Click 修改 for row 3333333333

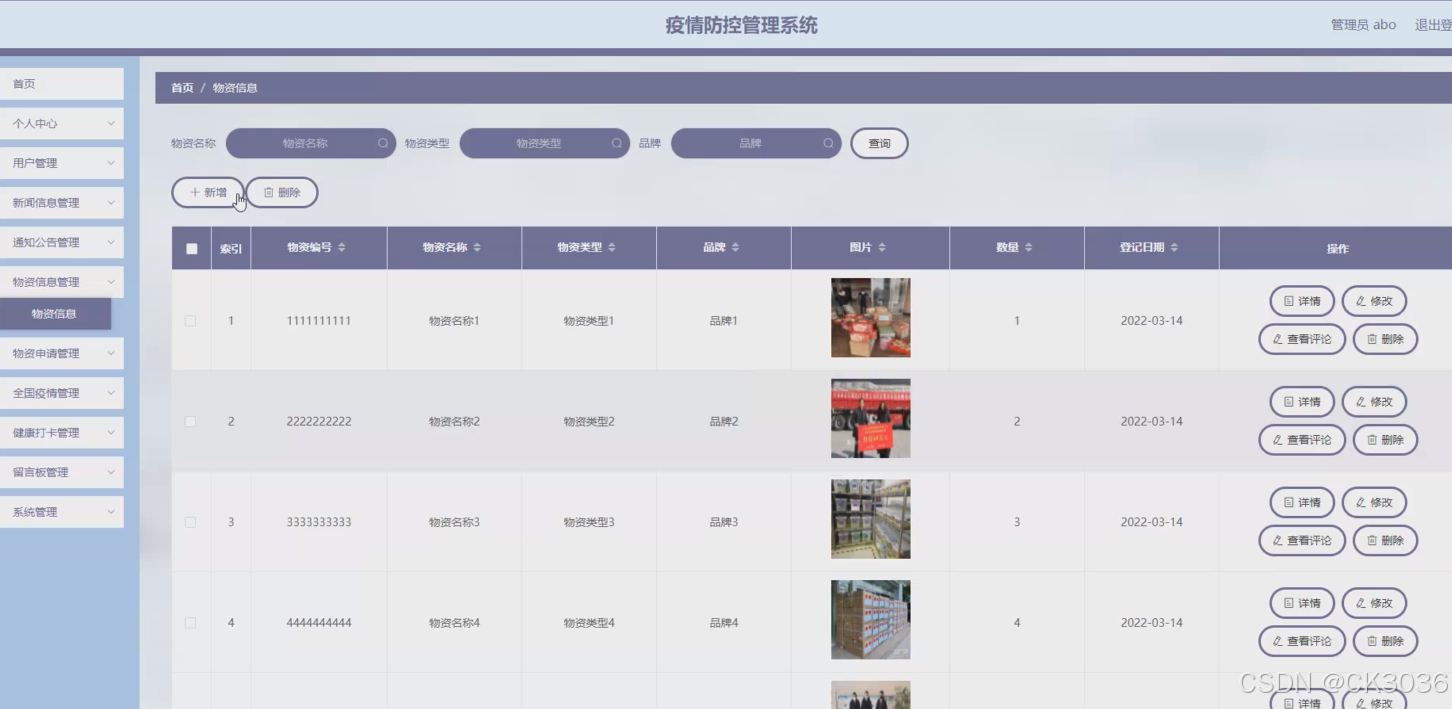click(1374, 503)
